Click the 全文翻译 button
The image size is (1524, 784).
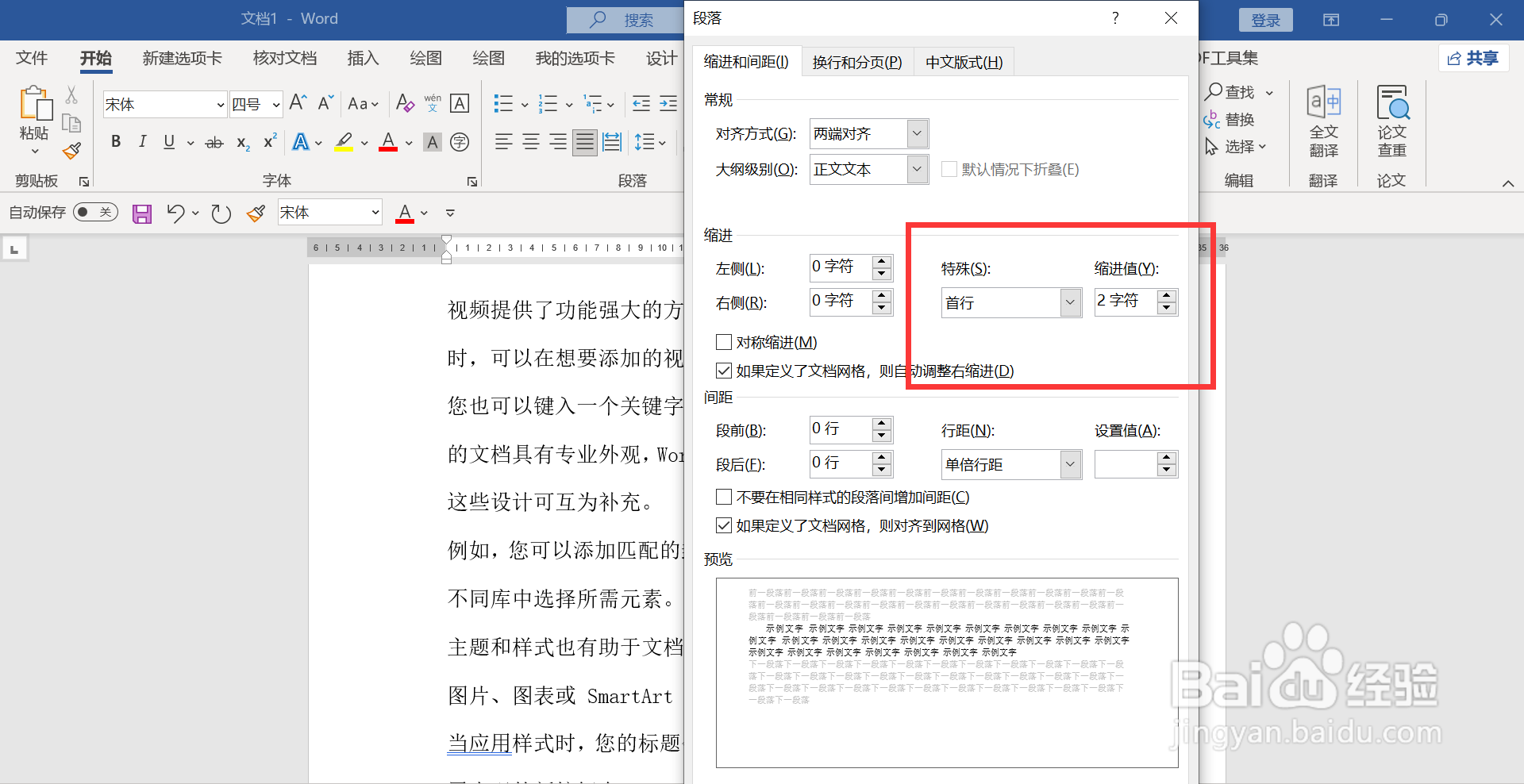[x=1323, y=121]
